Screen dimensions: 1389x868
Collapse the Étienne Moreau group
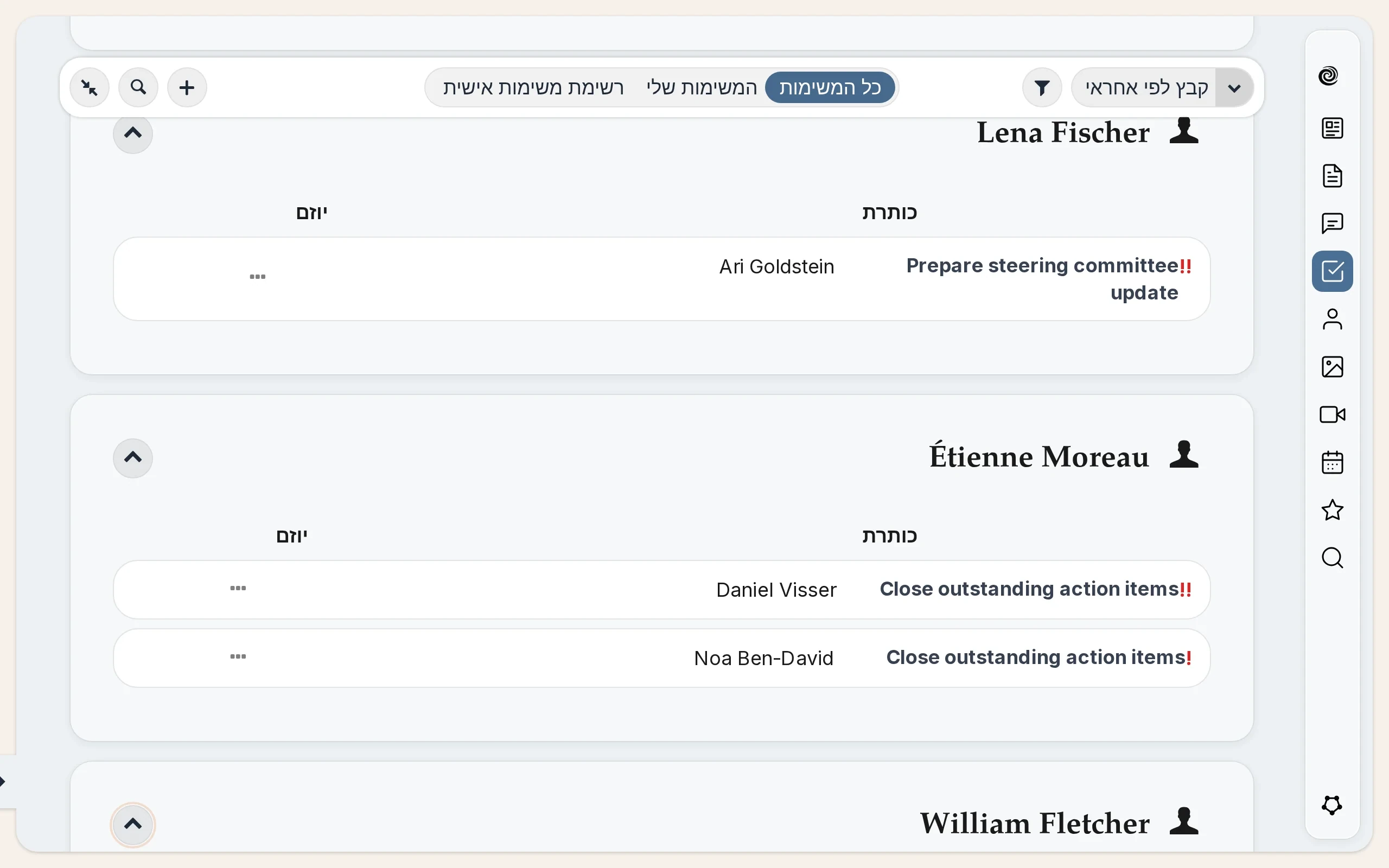(x=132, y=457)
